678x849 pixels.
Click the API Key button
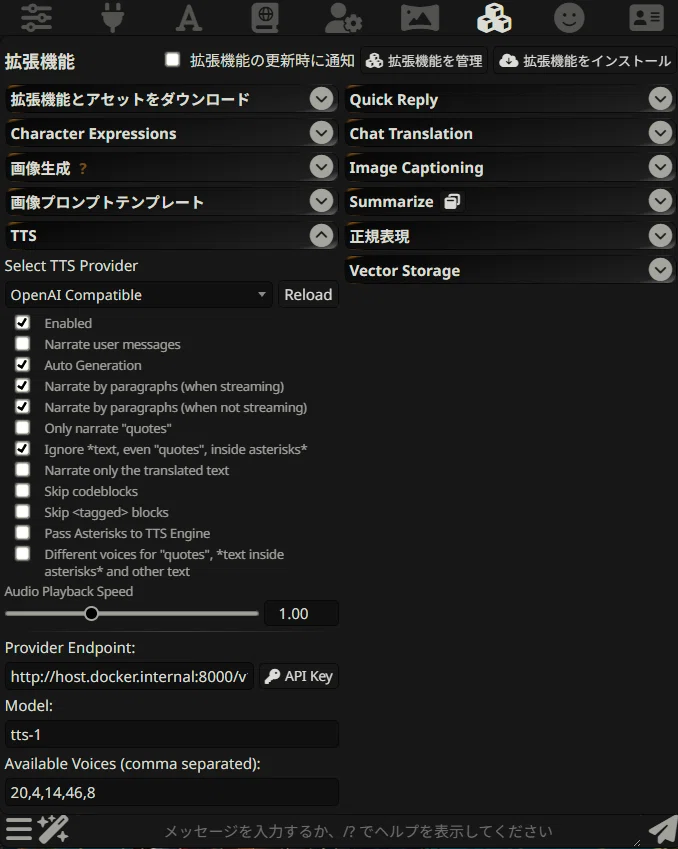299,676
